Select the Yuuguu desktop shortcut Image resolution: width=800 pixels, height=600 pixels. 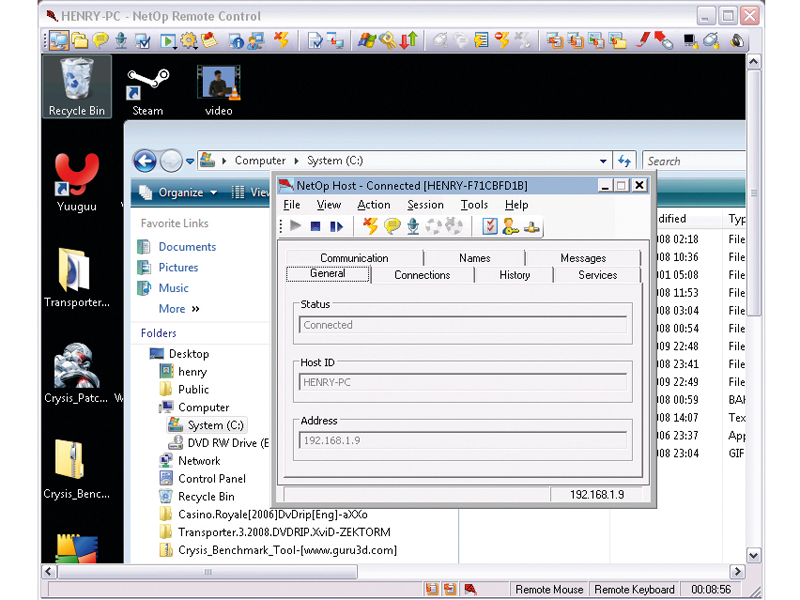point(77,183)
